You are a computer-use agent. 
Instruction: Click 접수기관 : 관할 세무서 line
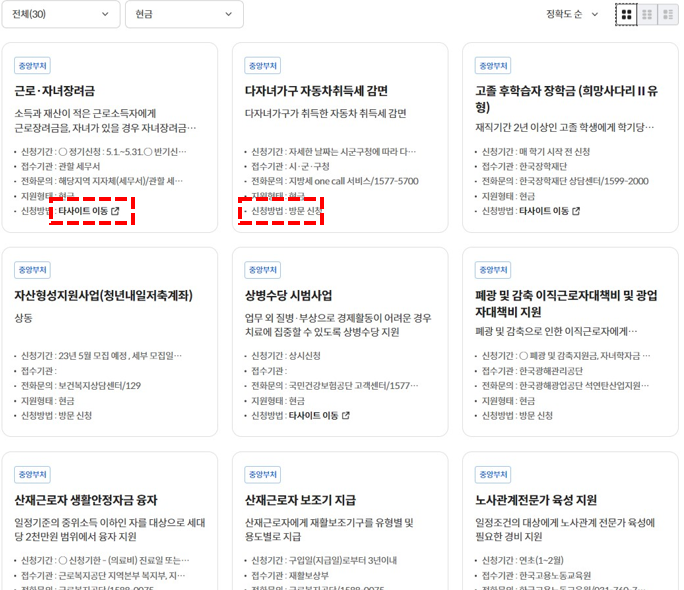pyautogui.click(x=61, y=167)
